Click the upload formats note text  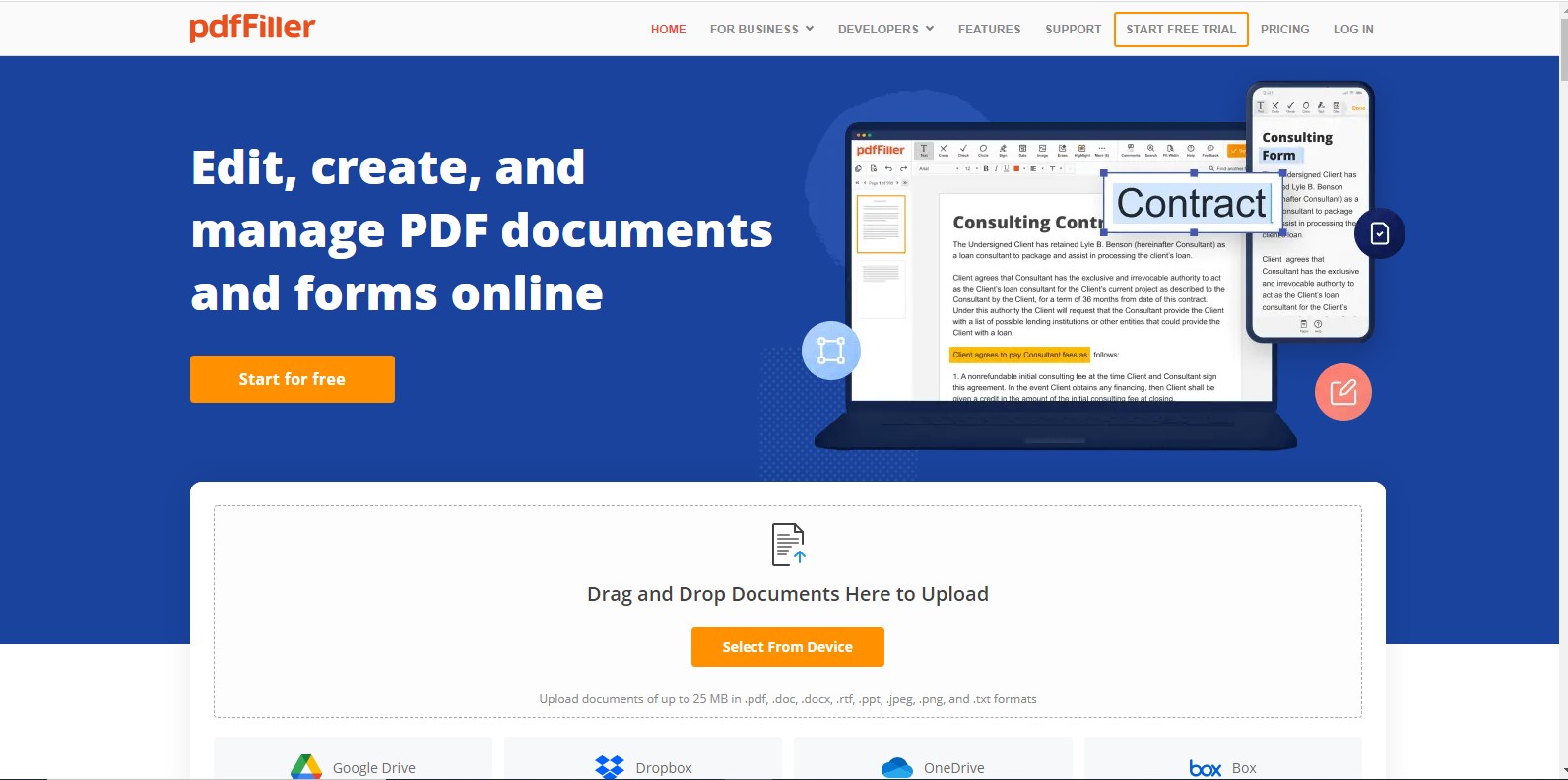pos(788,699)
